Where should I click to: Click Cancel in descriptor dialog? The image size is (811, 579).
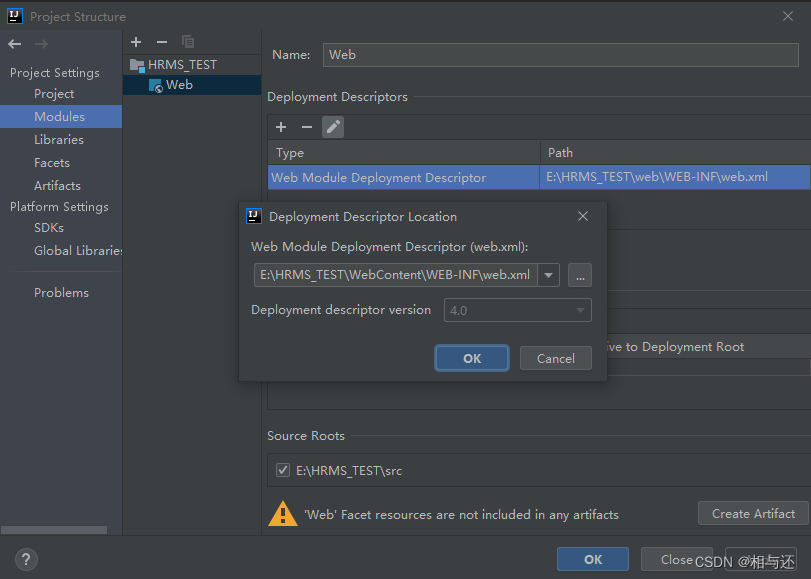tap(555, 358)
